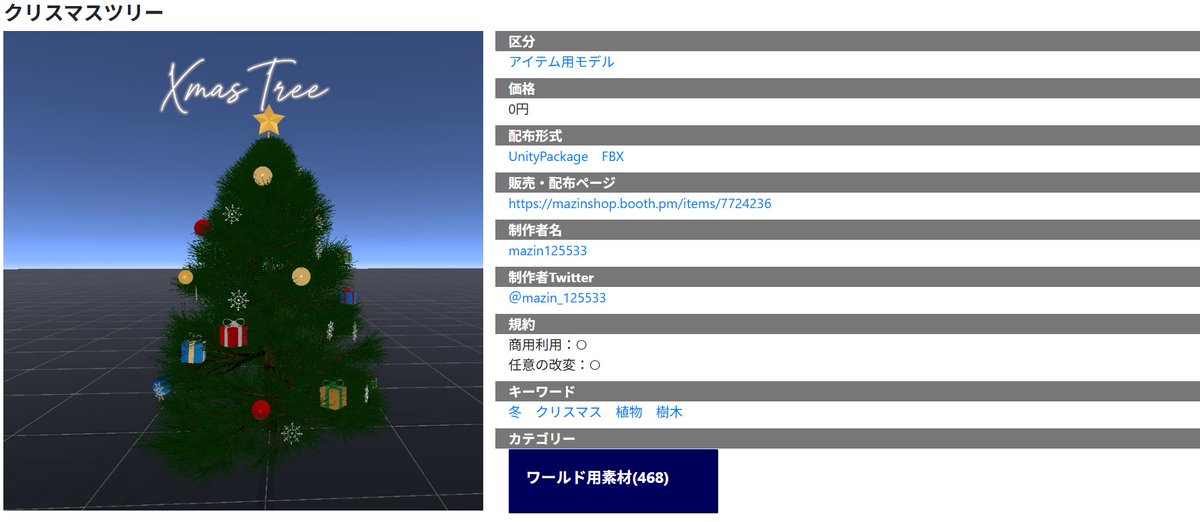Click the 制作者Twitter section header
The width and height of the screenshot is (1200, 522).
(848, 277)
